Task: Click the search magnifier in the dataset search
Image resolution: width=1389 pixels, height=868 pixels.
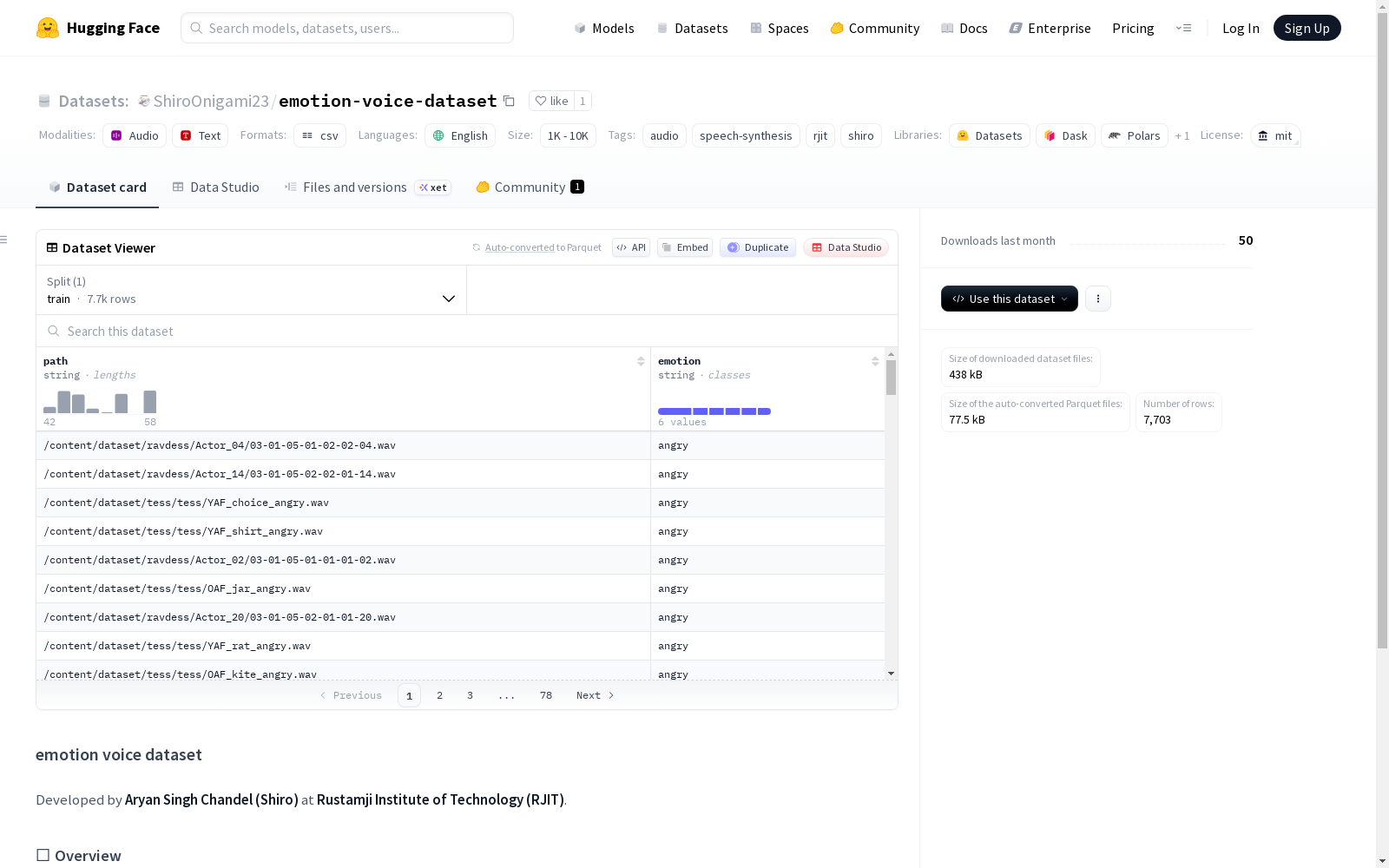Action: click(x=54, y=331)
